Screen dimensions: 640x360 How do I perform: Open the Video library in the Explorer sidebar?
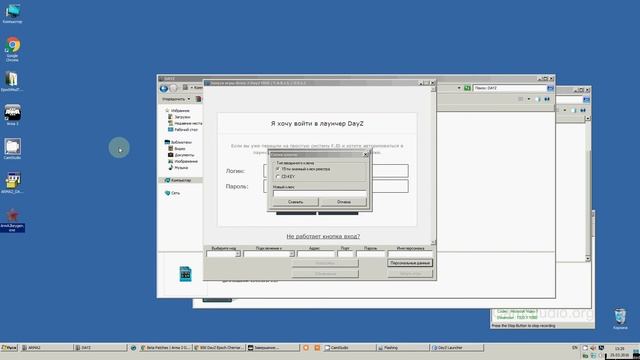pos(176,149)
